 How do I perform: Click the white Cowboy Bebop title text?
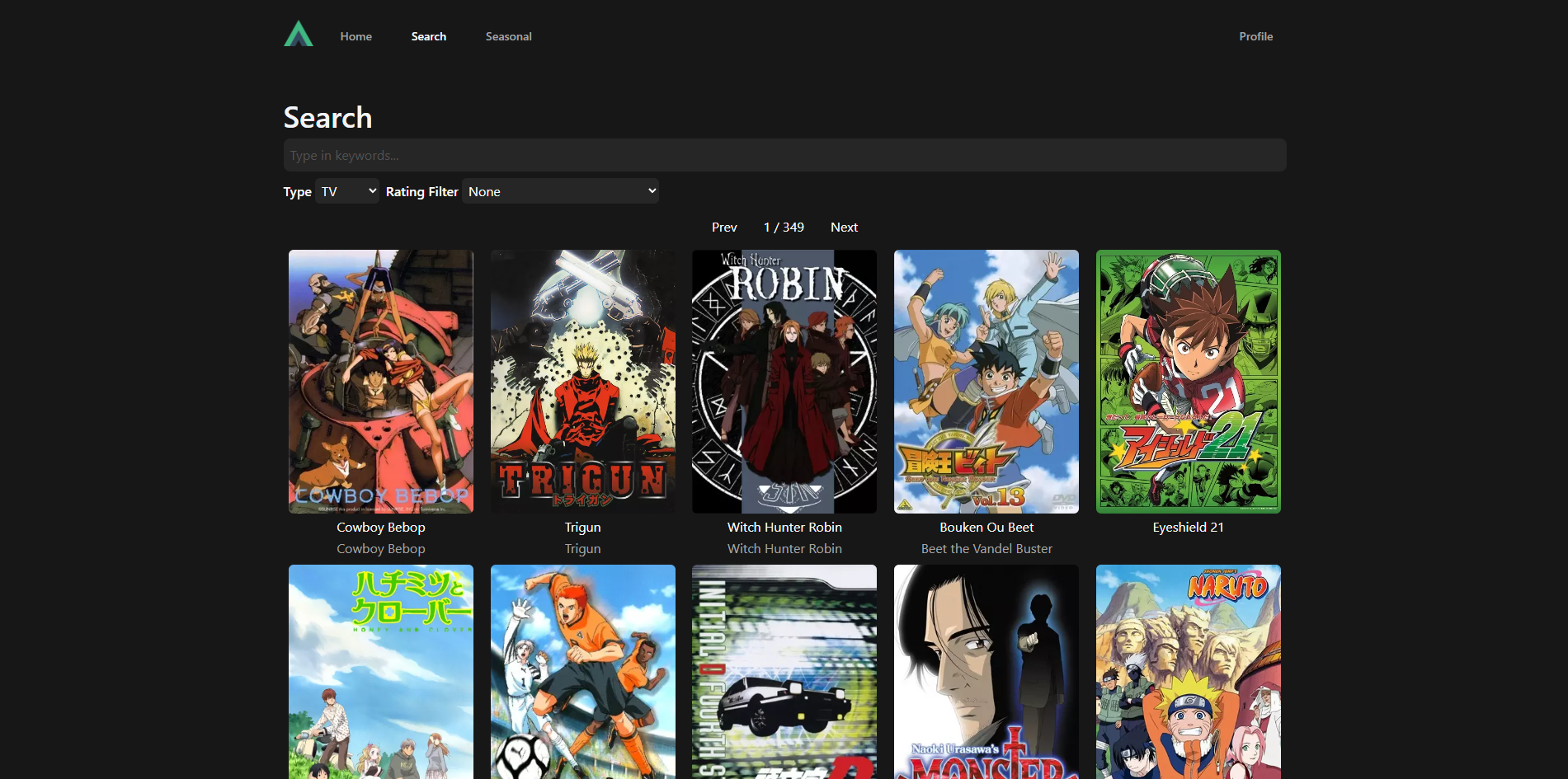coord(381,528)
